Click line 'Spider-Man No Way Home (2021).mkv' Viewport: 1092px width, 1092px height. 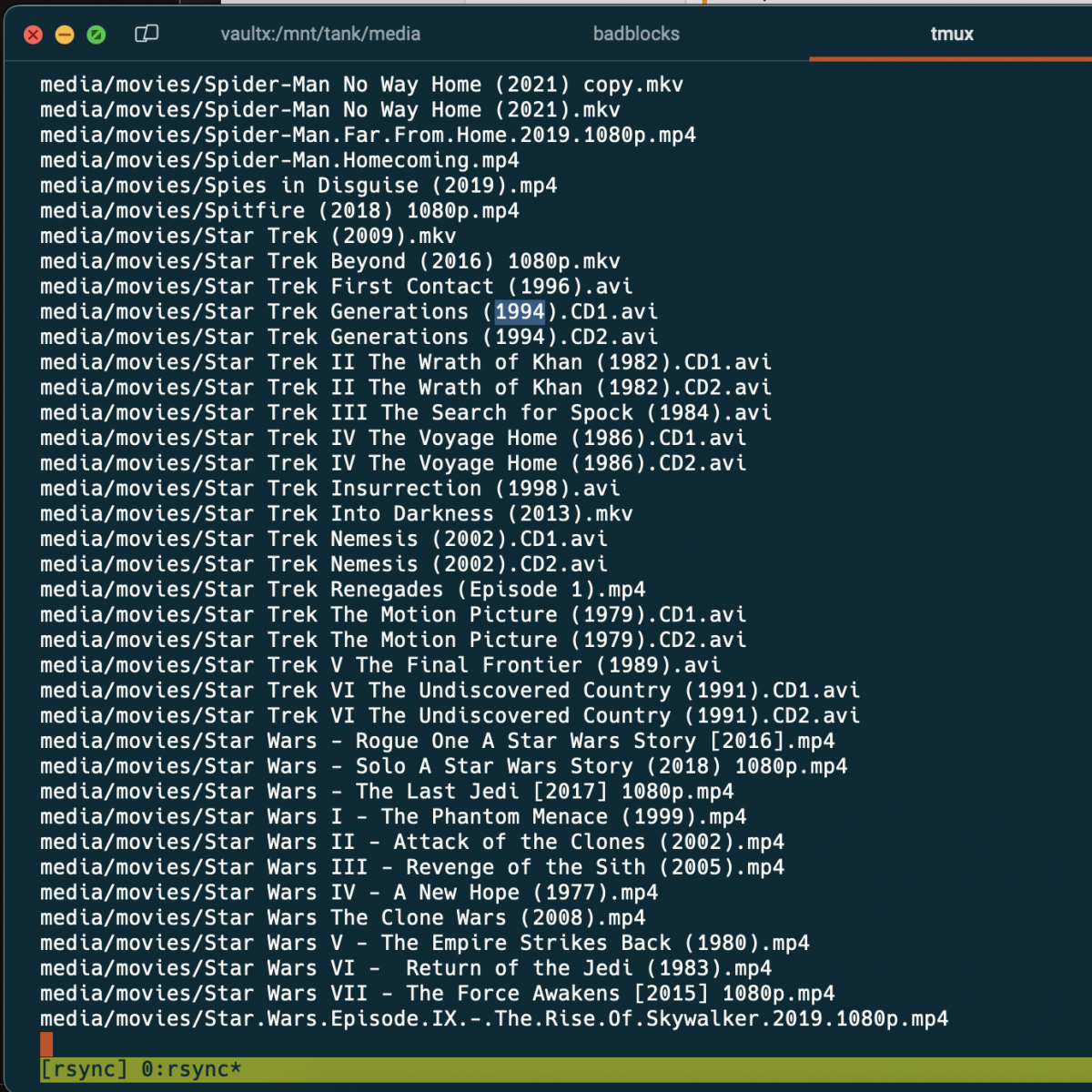(330, 110)
